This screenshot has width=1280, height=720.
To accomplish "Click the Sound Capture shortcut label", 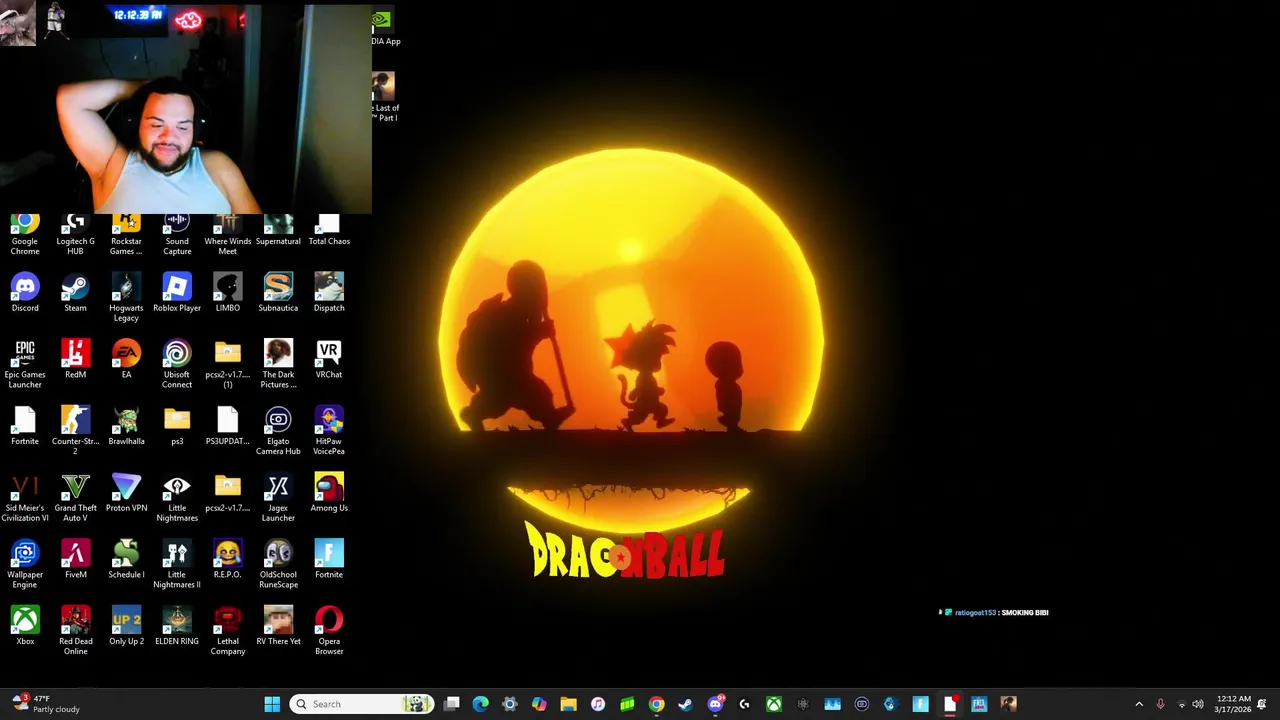I will pyautogui.click(x=177, y=246).
